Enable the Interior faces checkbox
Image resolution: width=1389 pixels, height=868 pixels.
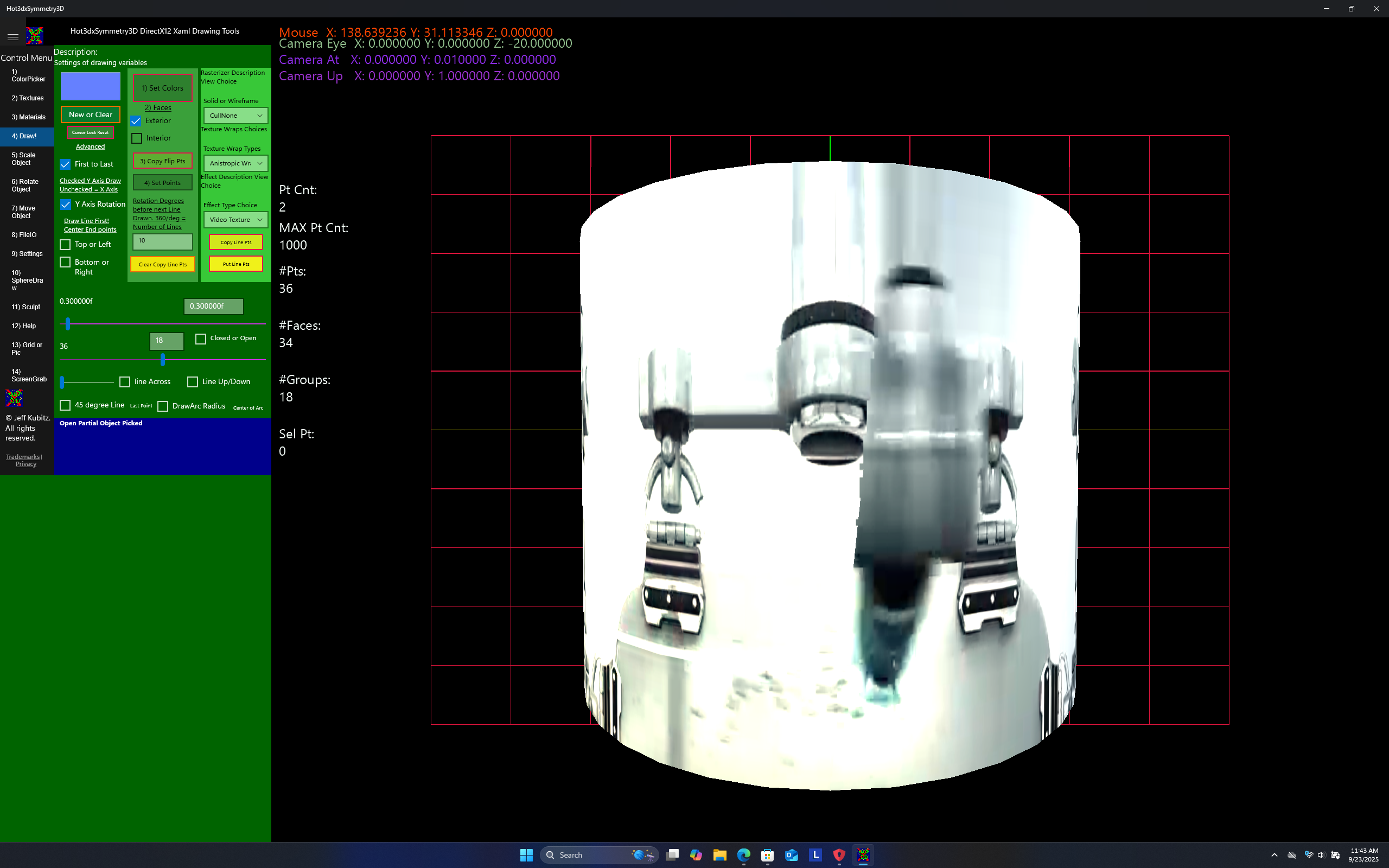pyautogui.click(x=137, y=138)
